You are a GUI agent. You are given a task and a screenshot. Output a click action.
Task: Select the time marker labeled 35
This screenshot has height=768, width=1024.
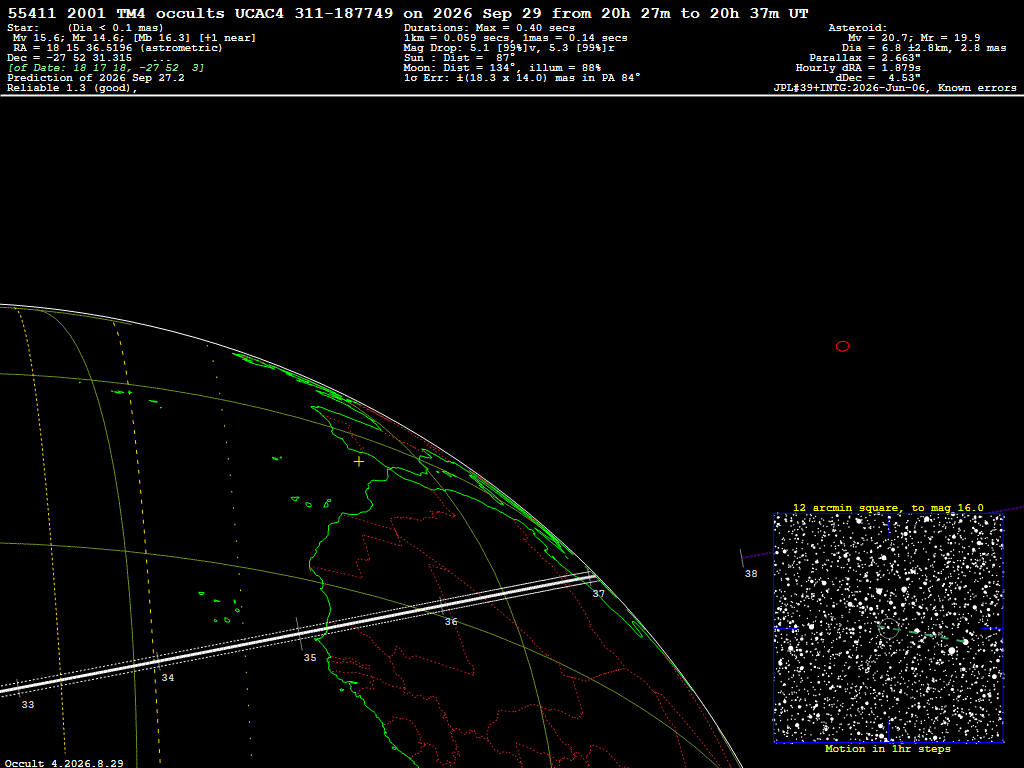pos(310,658)
